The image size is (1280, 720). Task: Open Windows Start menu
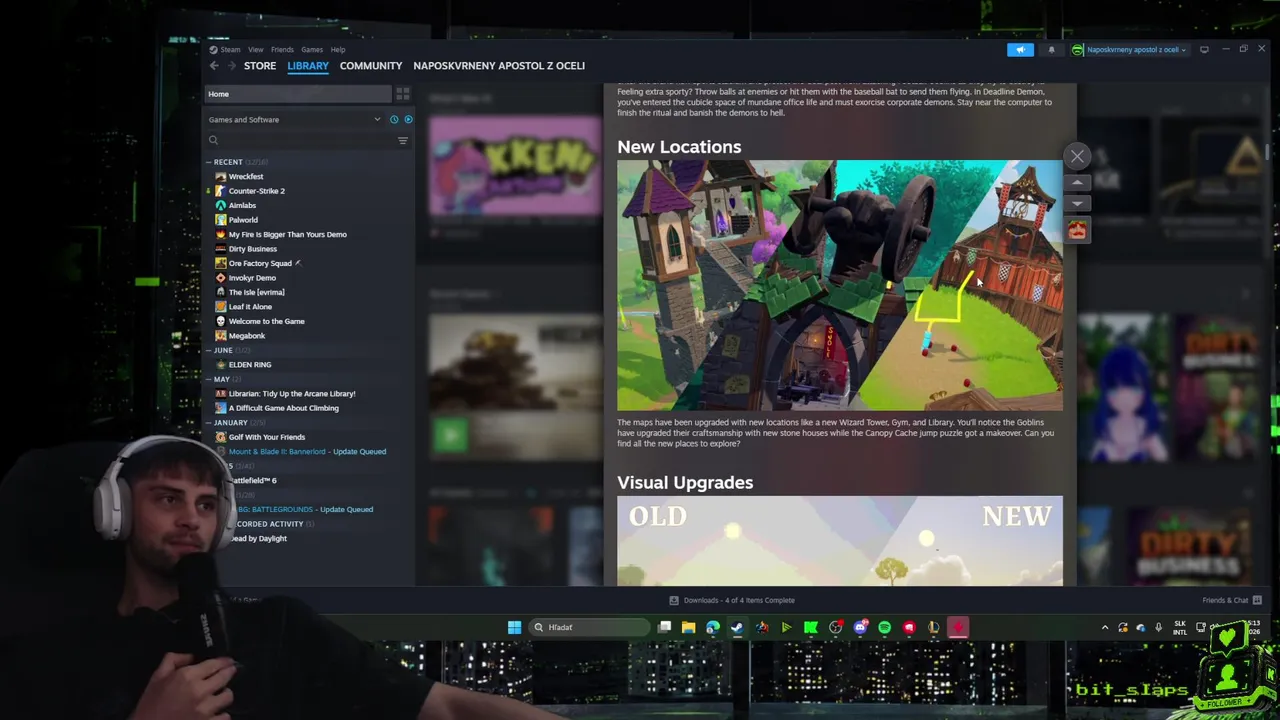(x=514, y=628)
